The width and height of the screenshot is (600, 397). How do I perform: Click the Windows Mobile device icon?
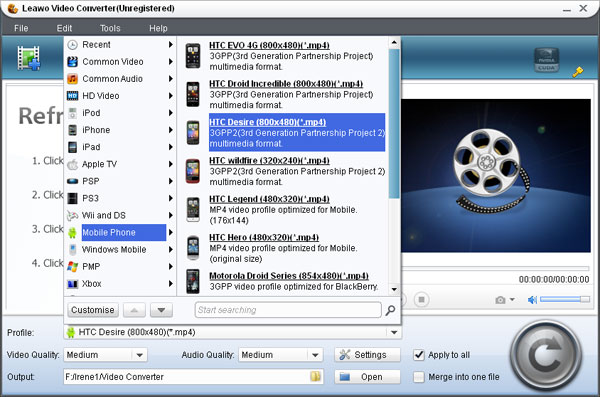pyautogui.click(x=72, y=250)
